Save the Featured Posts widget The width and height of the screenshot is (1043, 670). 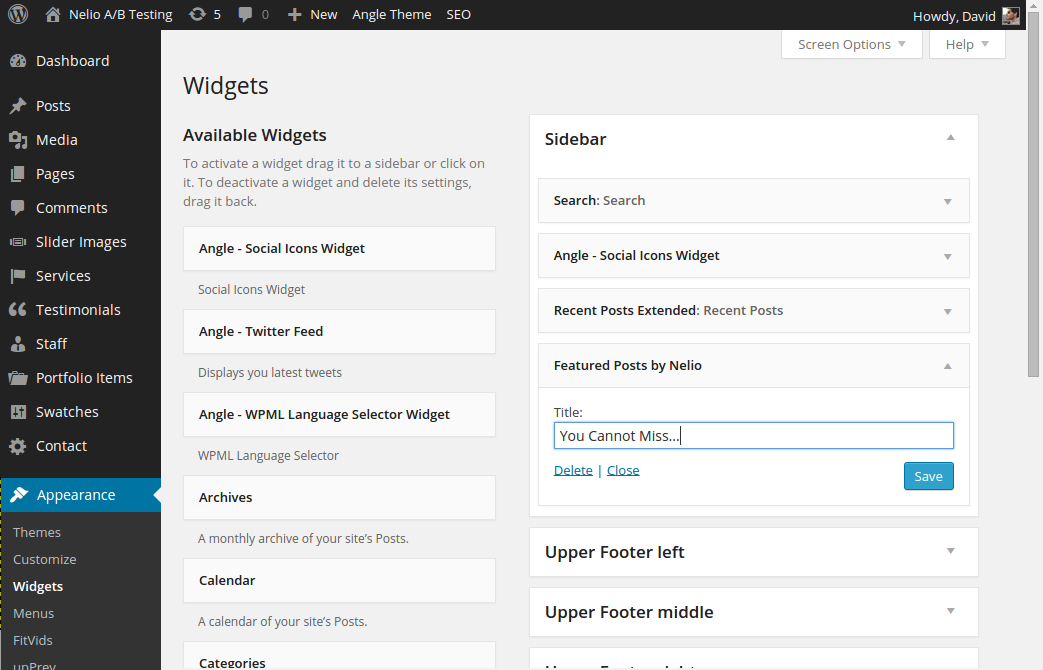928,476
